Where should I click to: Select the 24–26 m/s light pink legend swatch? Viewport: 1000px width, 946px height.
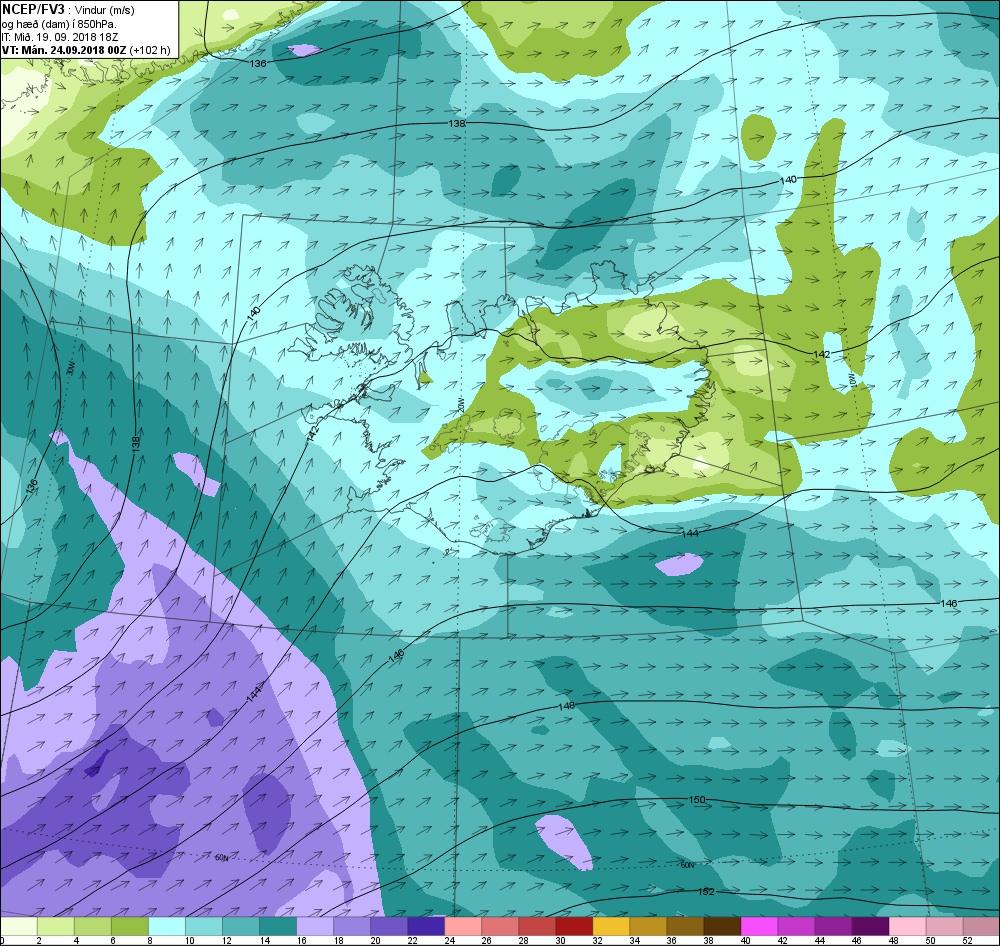tap(463, 926)
